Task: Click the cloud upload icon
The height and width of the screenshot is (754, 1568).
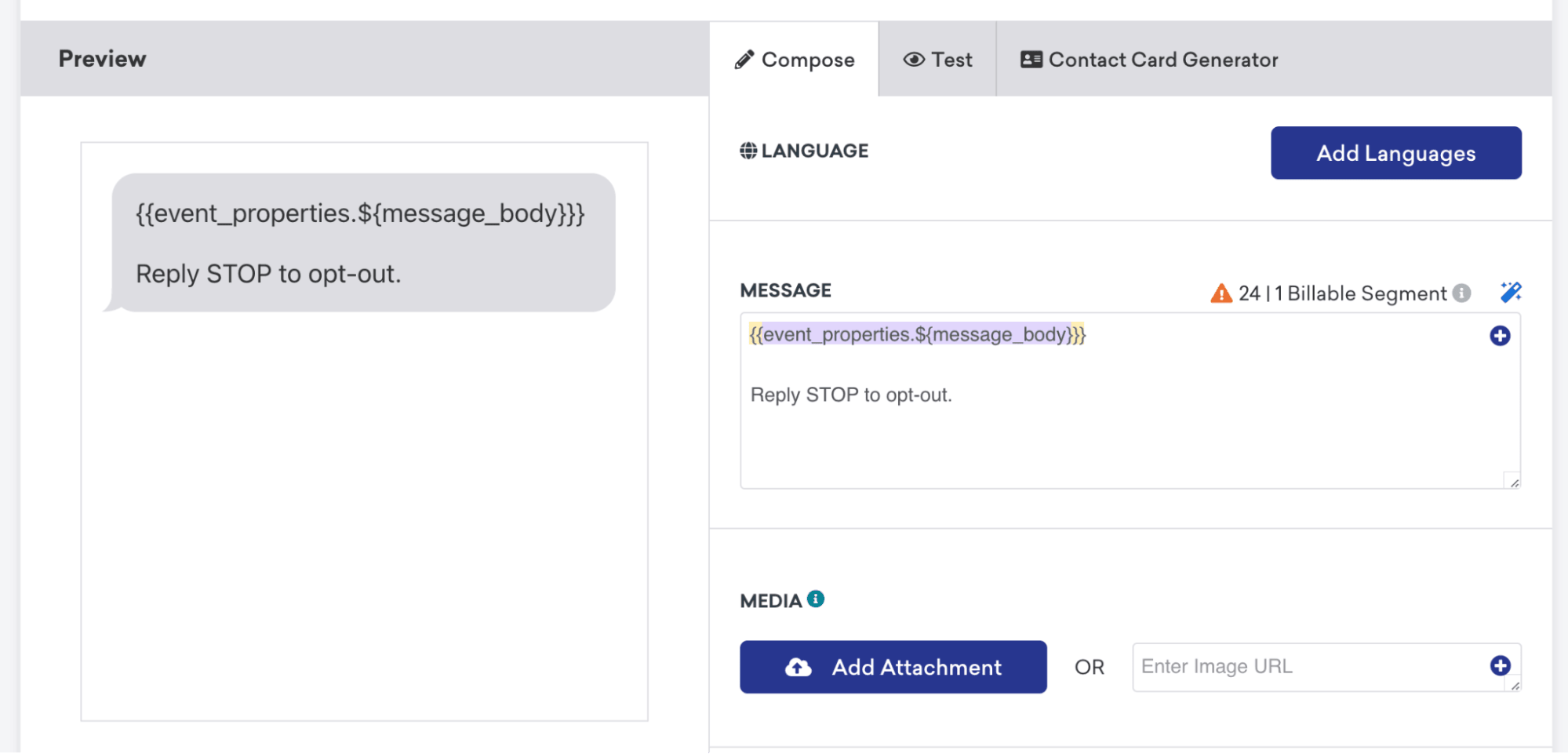Action: (799, 668)
